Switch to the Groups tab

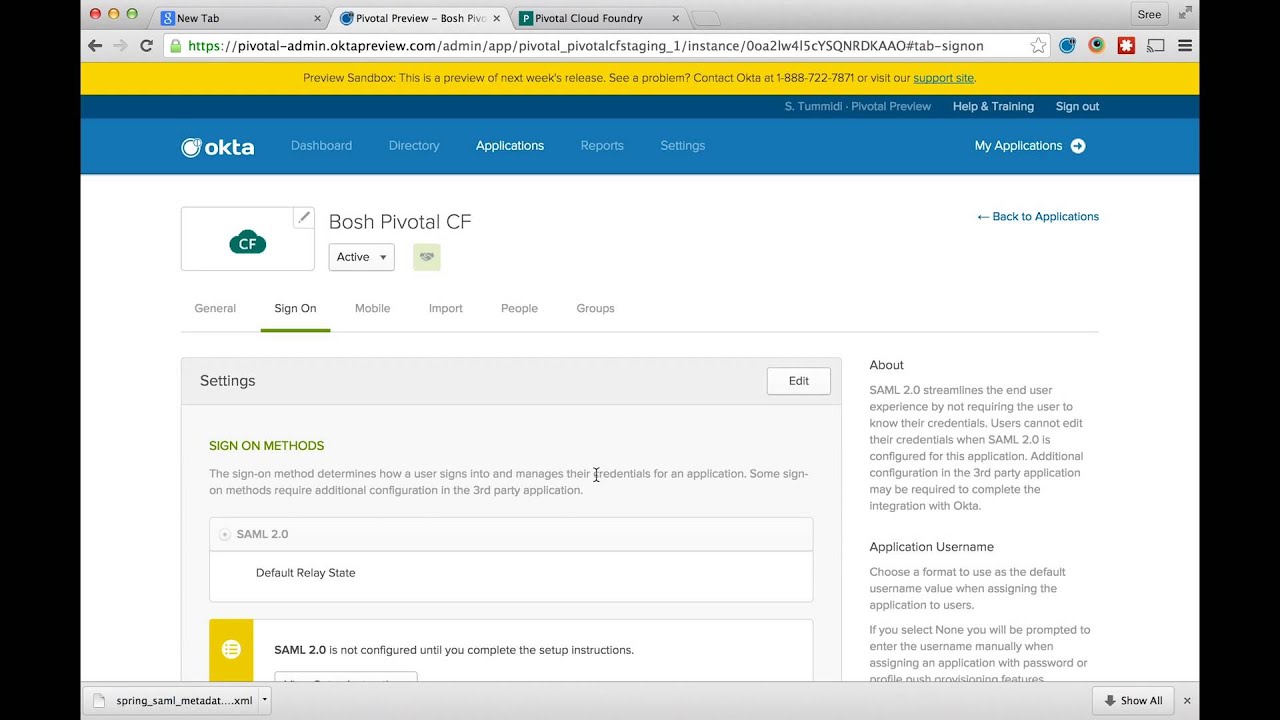click(x=595, y=308)
